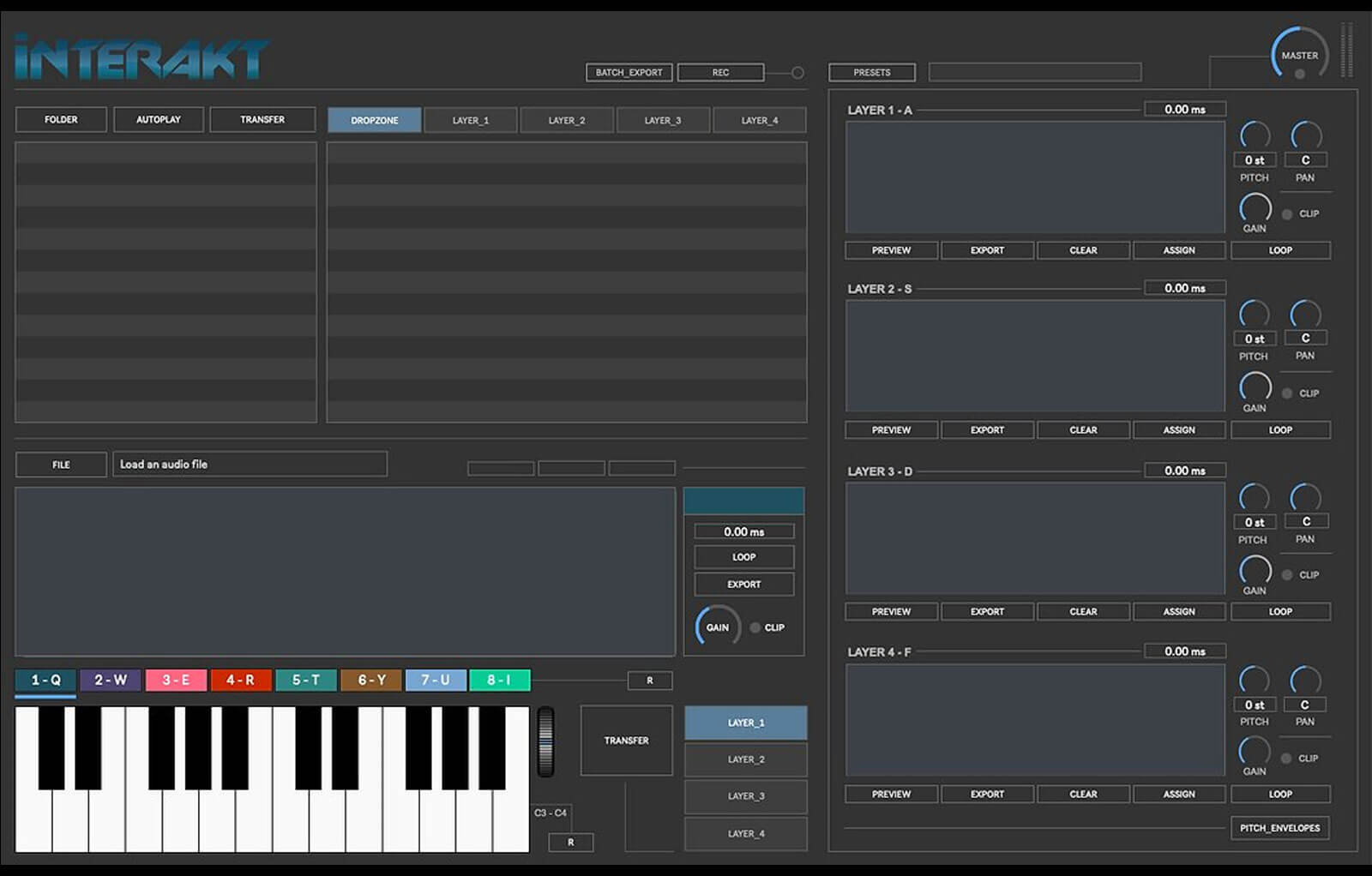
Task: Select the 3 - E slot
Action: [176, 680]
